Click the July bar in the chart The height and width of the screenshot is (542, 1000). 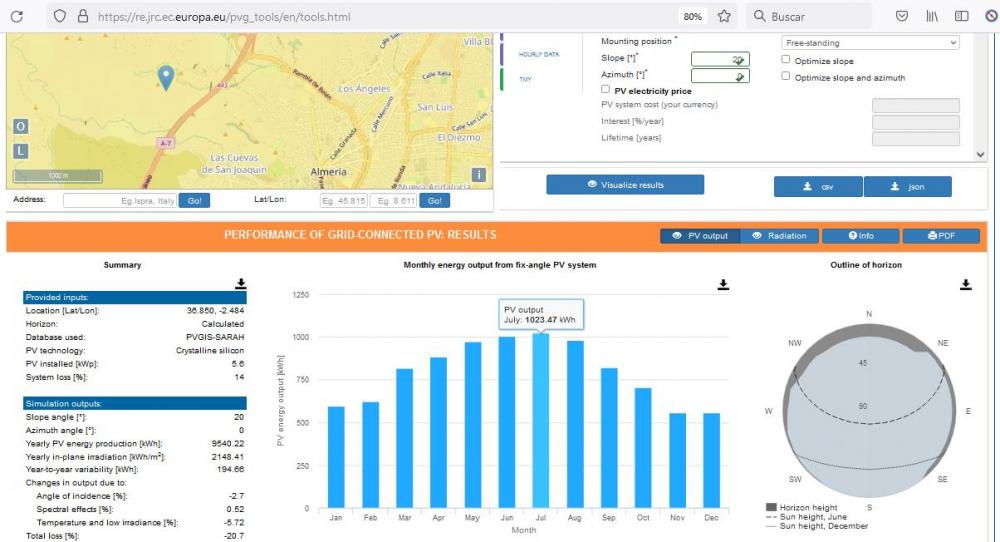click(541, 421)
